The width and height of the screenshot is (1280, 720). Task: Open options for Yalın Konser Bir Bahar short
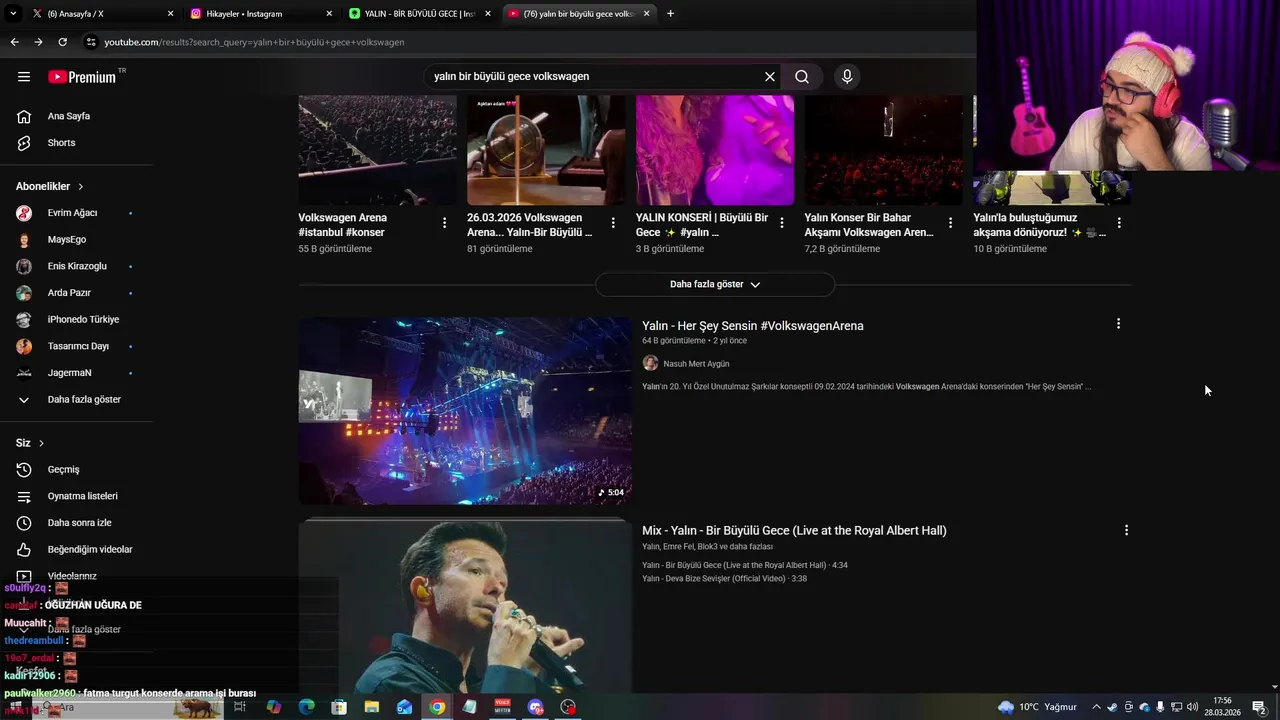[950, 223]
